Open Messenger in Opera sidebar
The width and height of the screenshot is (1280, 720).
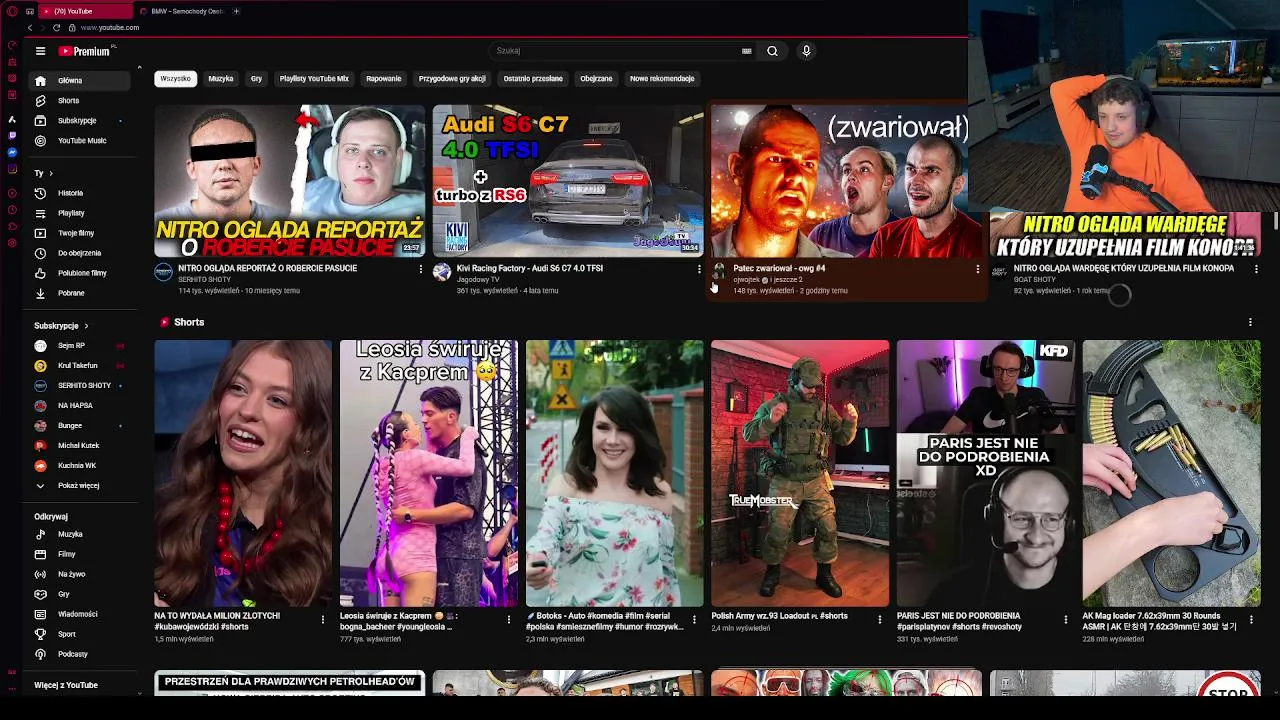point(12,152)
